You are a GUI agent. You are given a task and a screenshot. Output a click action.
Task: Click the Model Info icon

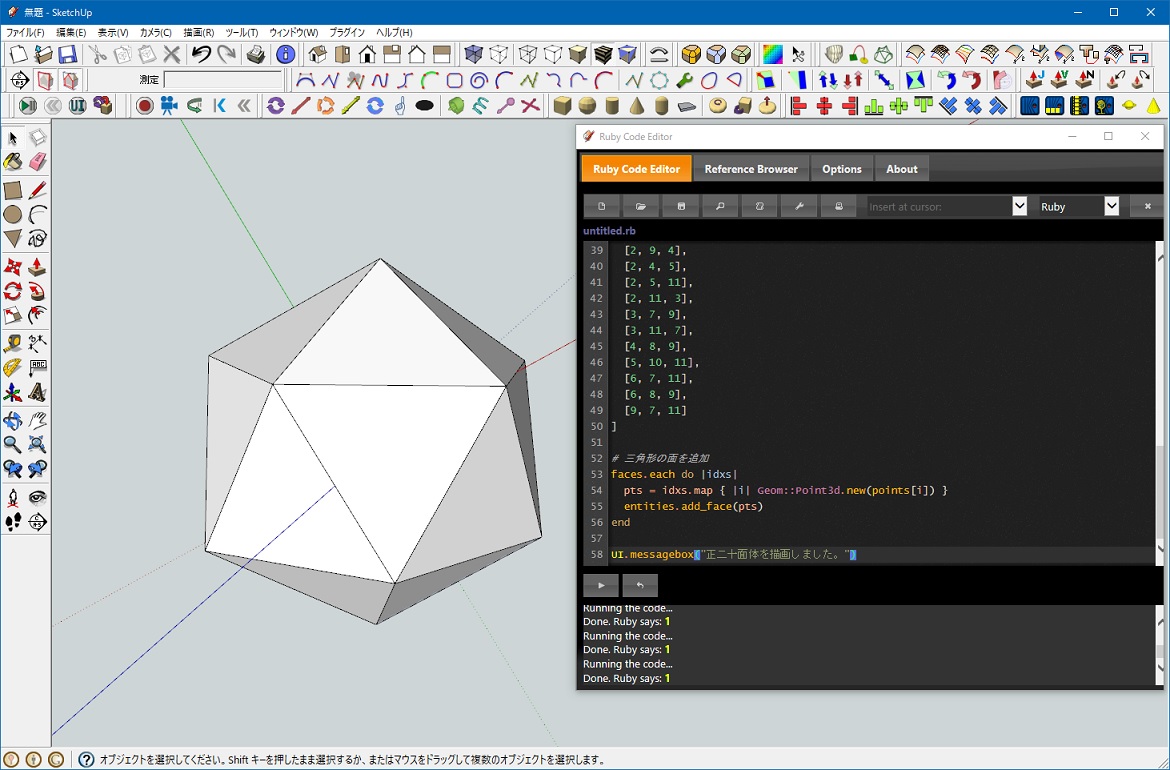(285, 54)
